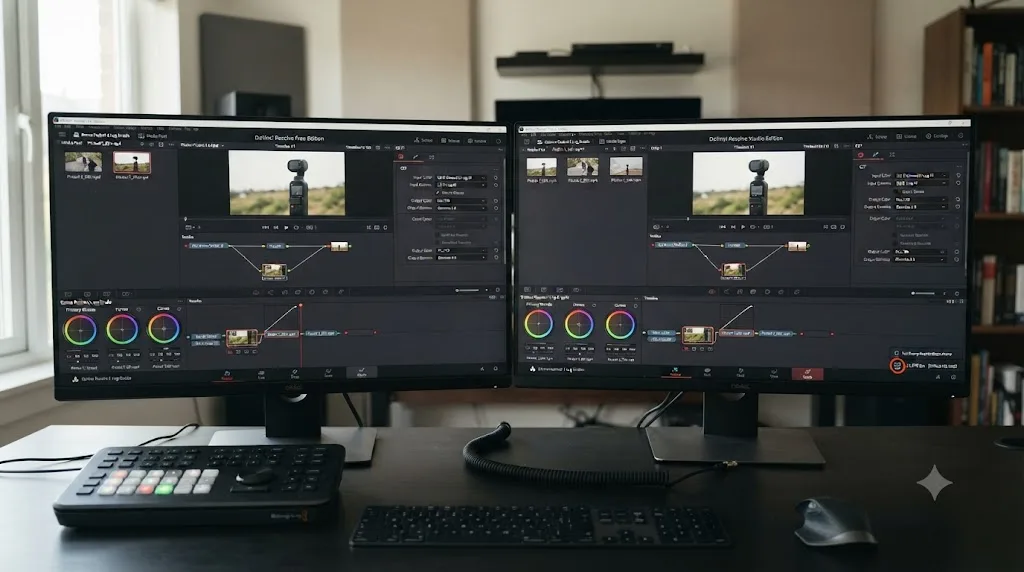Screen dimensions: 1024x572
Task: Reset the topmost inspector field in Studio Edition
Action: click(x=958, y=175)
